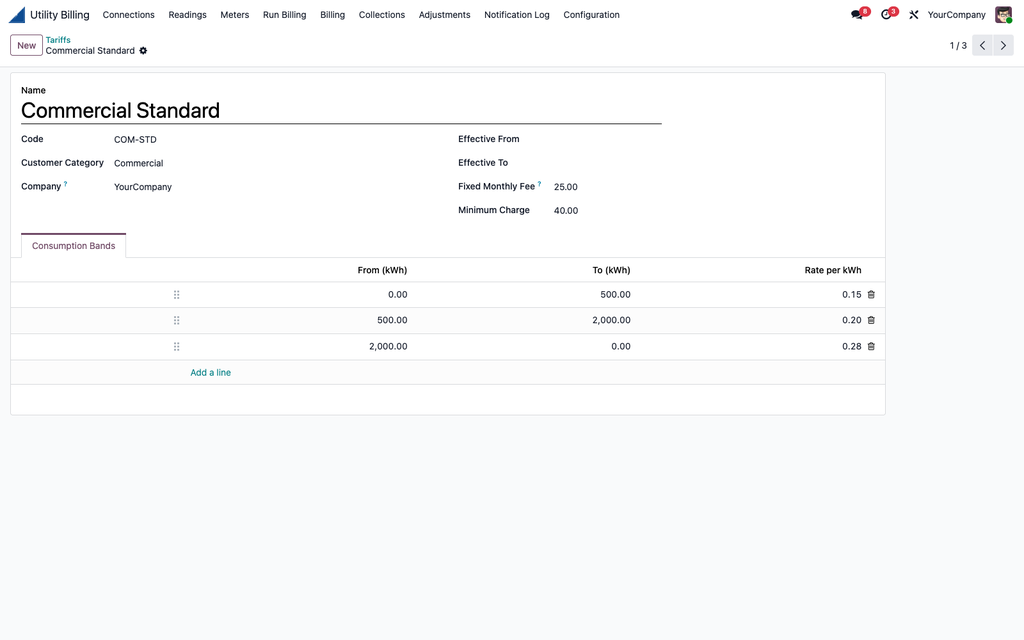Delete the 0.20 rate band row

tap(871, 320)
